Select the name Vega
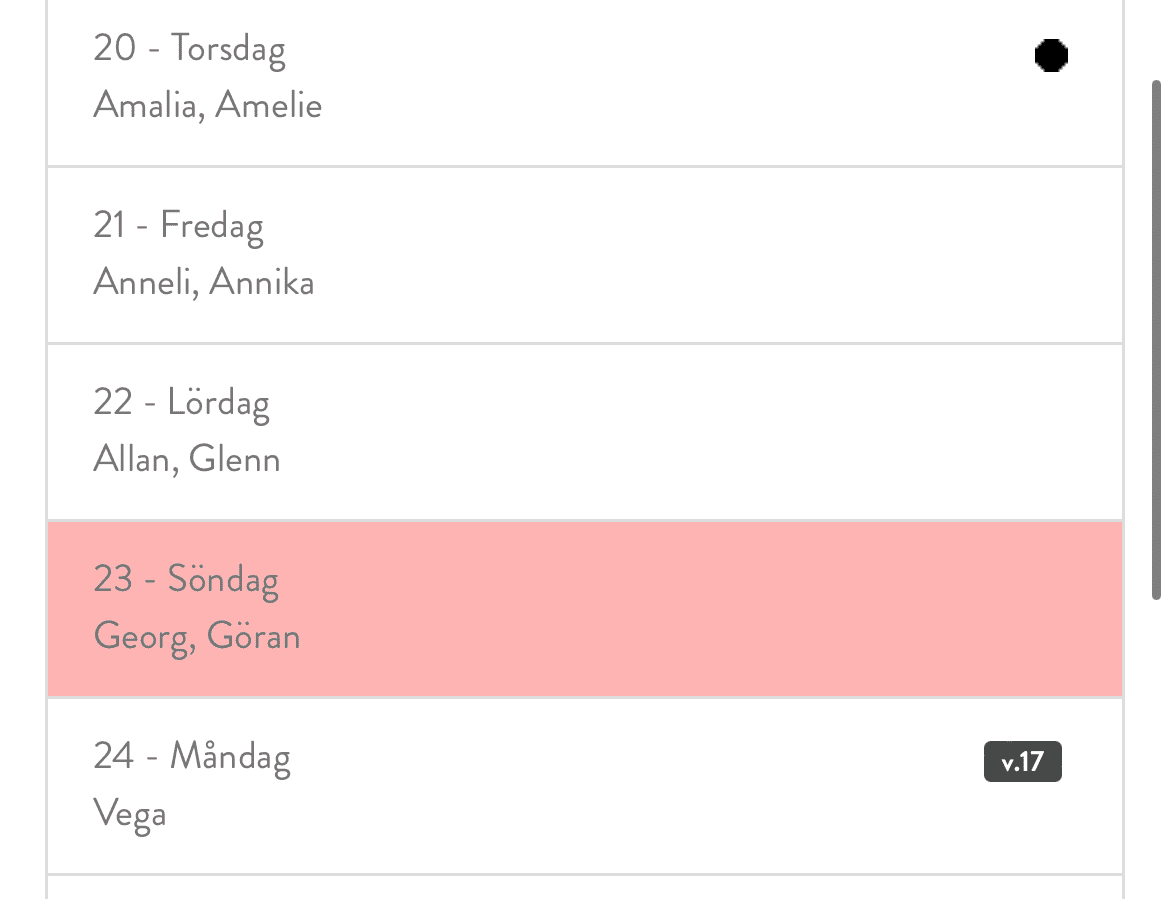This screenshot has height=899, width=1170. click(130, 813)
